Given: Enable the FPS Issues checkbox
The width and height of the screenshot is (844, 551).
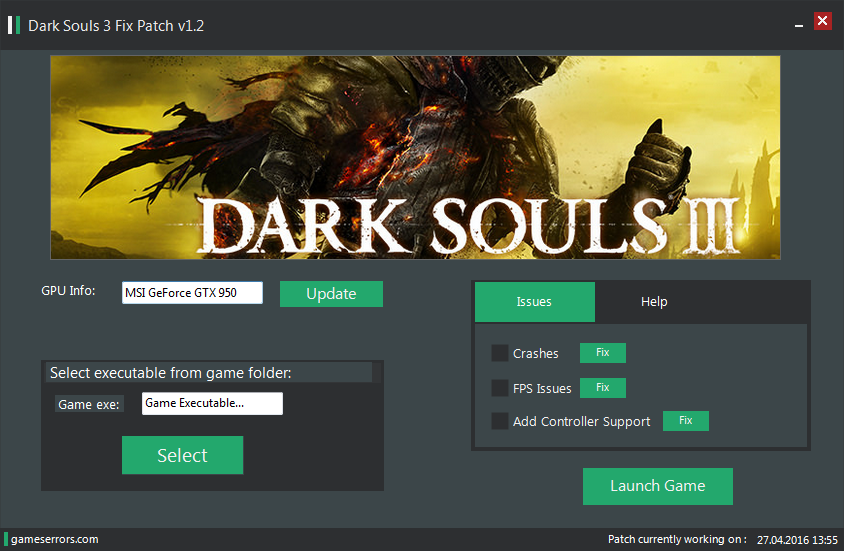Looking at the screenshot, I should (x=500, y=388).
